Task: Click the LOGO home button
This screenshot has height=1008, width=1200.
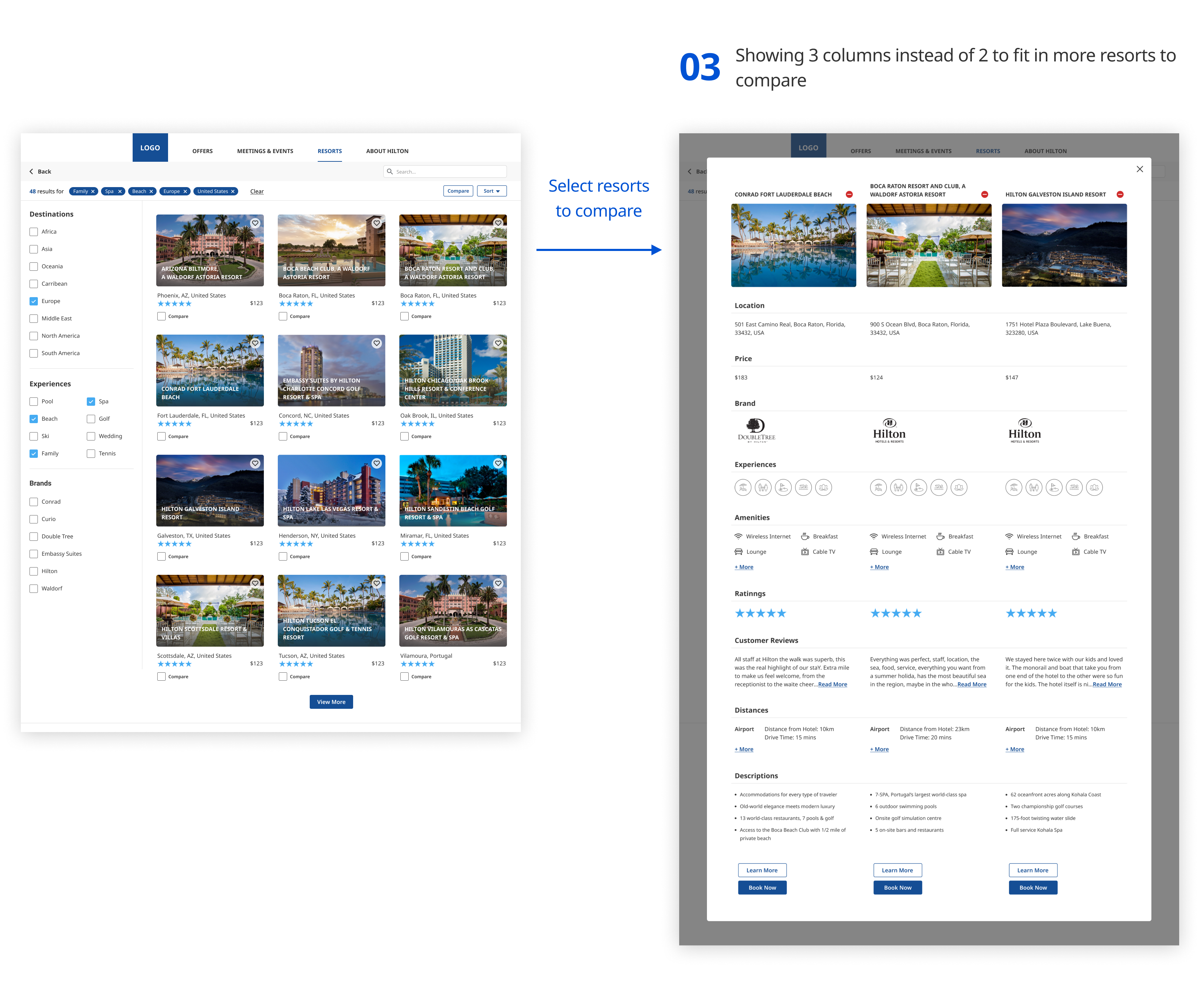Action: click(150, 148)
